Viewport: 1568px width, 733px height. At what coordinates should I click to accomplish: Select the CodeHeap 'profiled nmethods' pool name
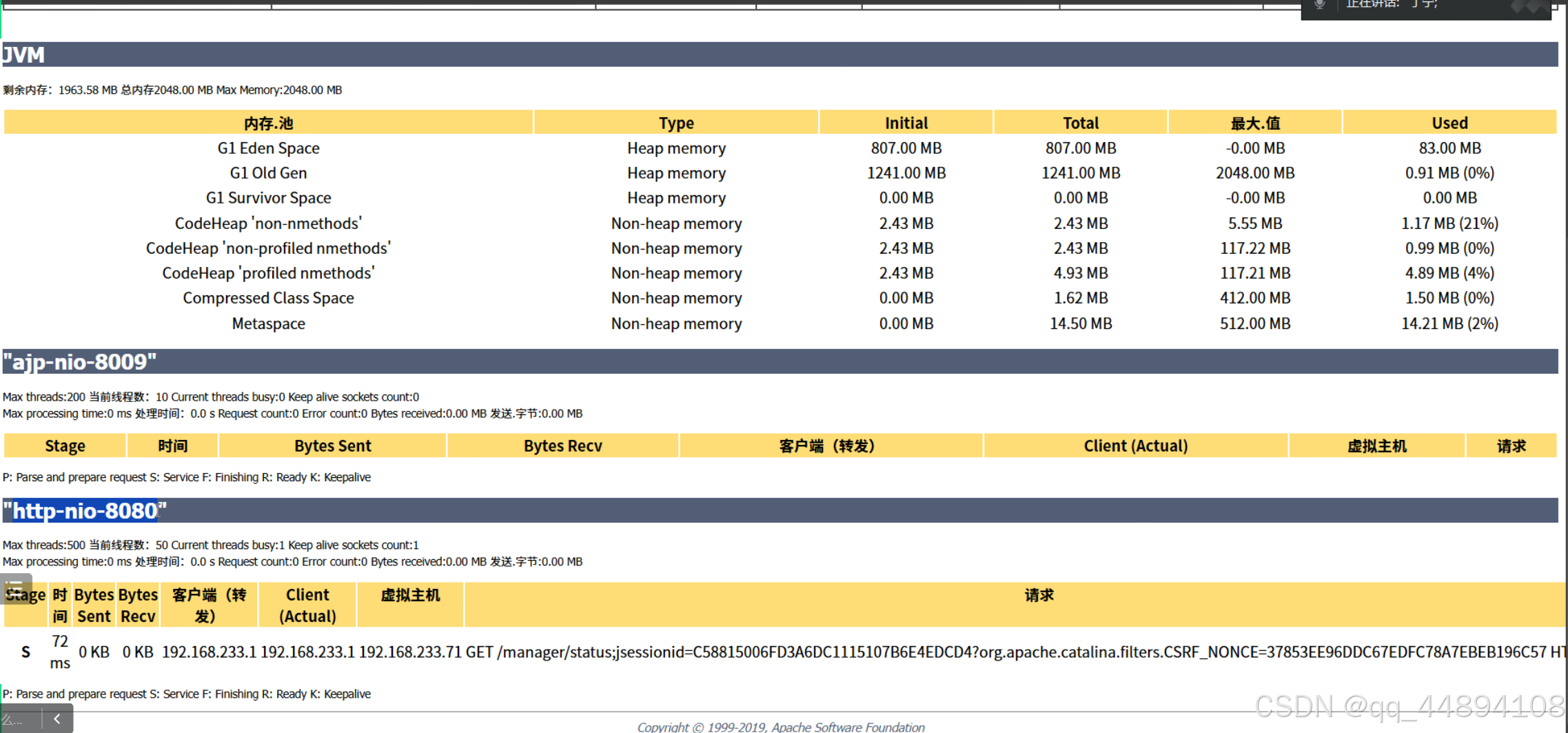pyautogui.click(x=268, y=273)
